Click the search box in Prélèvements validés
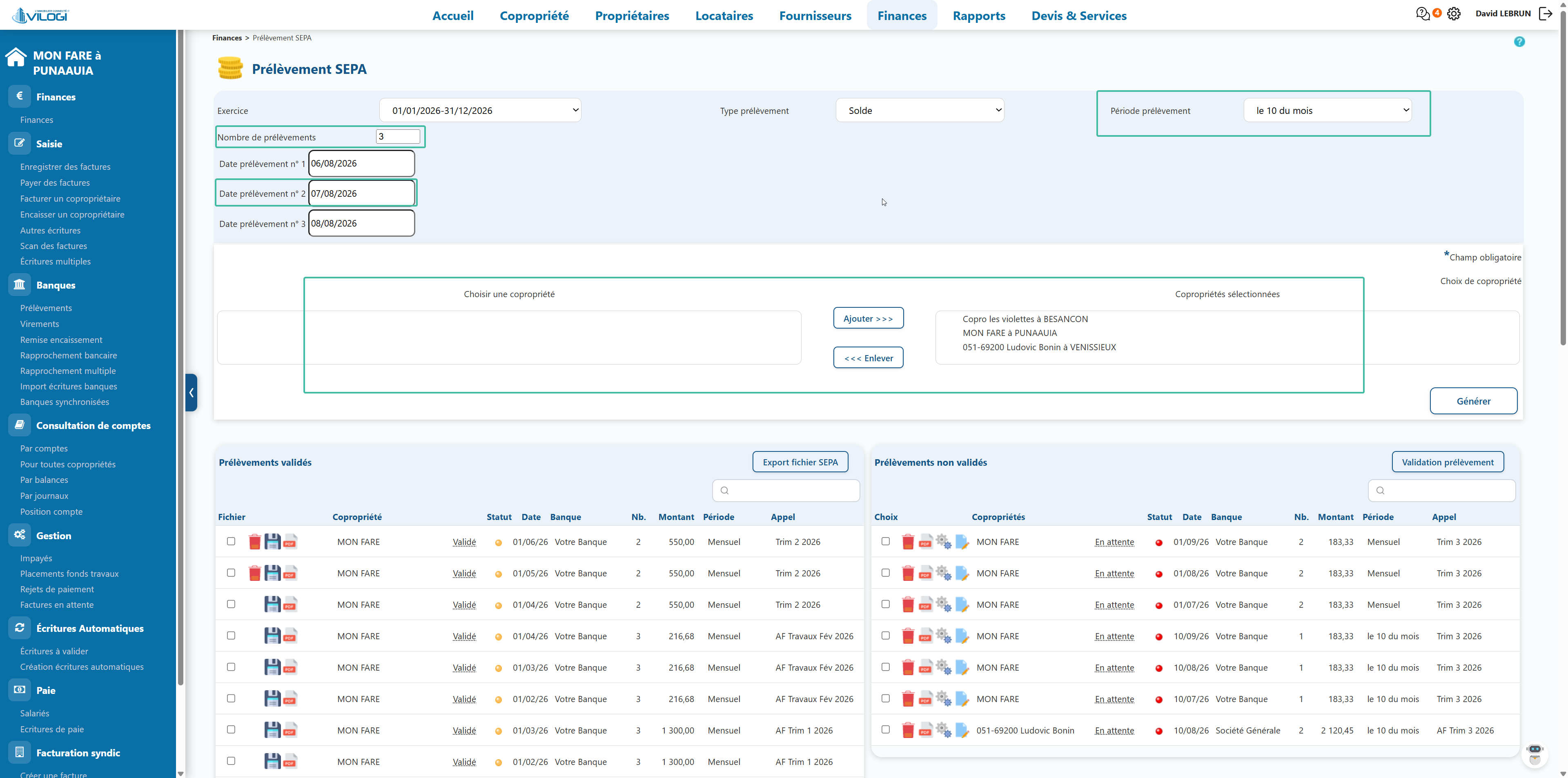 point(786,490)
